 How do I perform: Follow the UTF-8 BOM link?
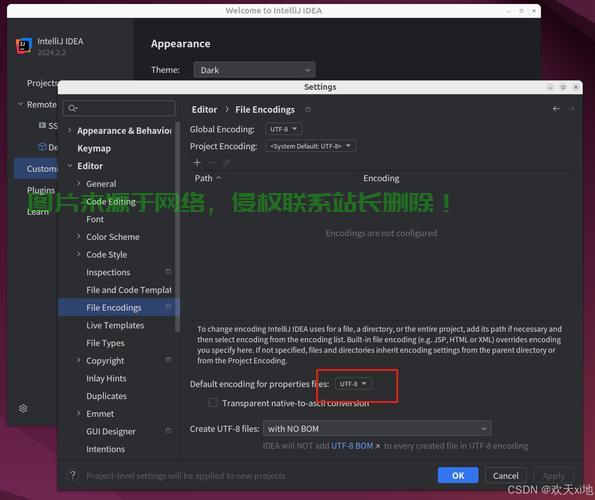point(352,446)
